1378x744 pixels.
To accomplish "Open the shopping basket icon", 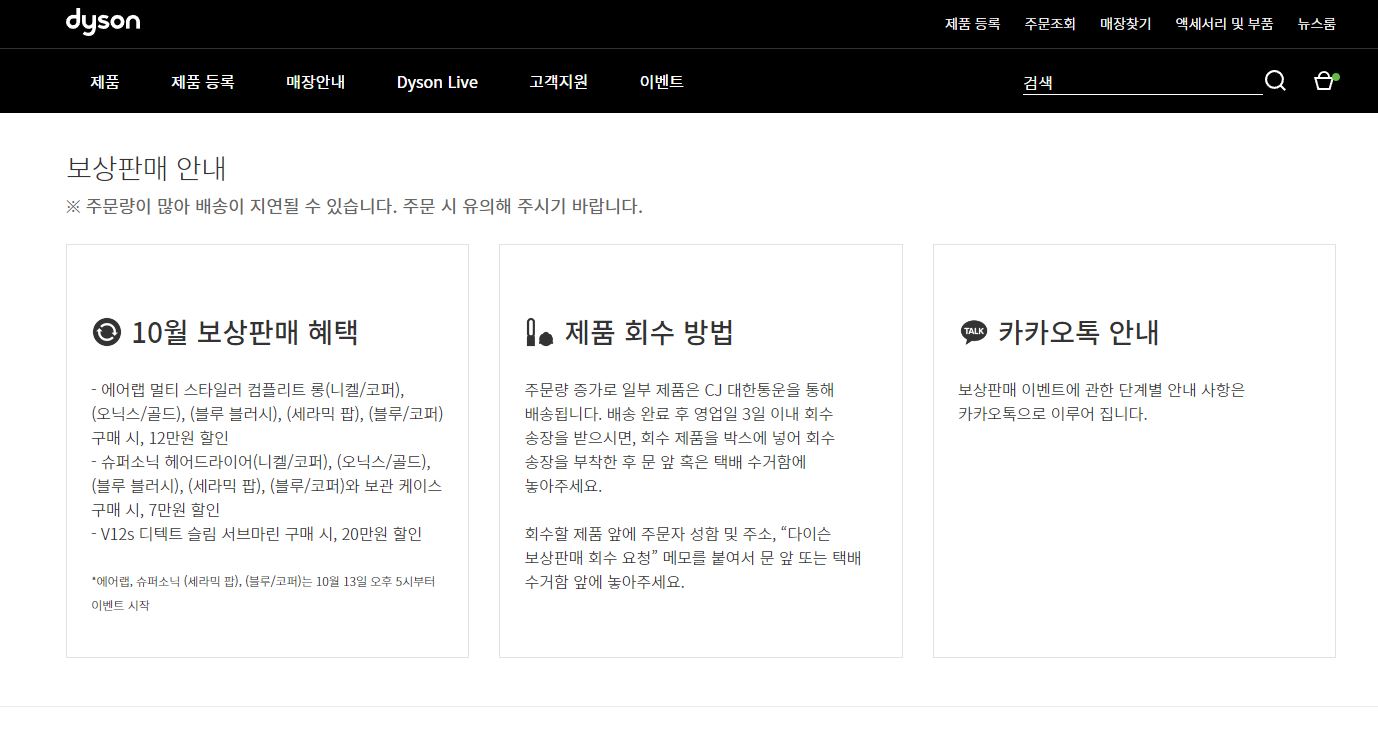I will point(1325,81).
